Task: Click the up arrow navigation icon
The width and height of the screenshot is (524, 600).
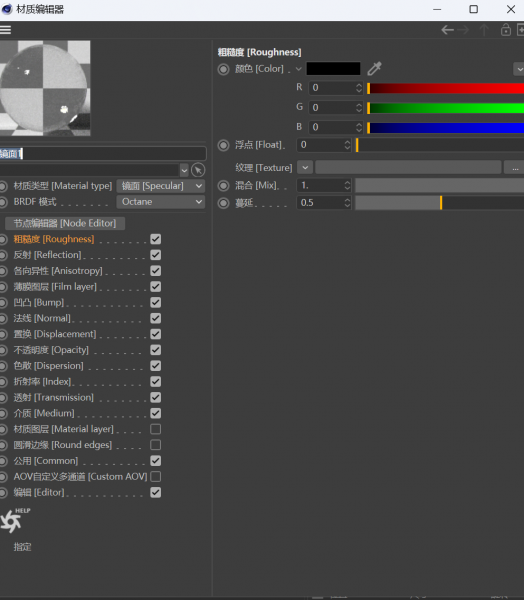Action: (484, 30)
